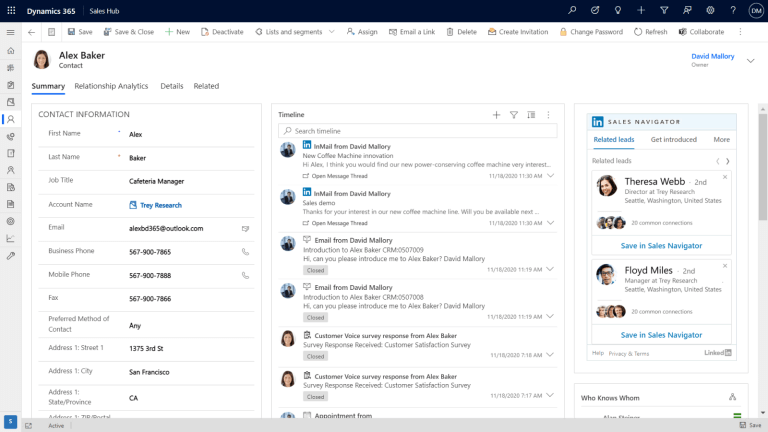
Task: Add a new timeline activity with plus icon
Action: tap(496, 115)
